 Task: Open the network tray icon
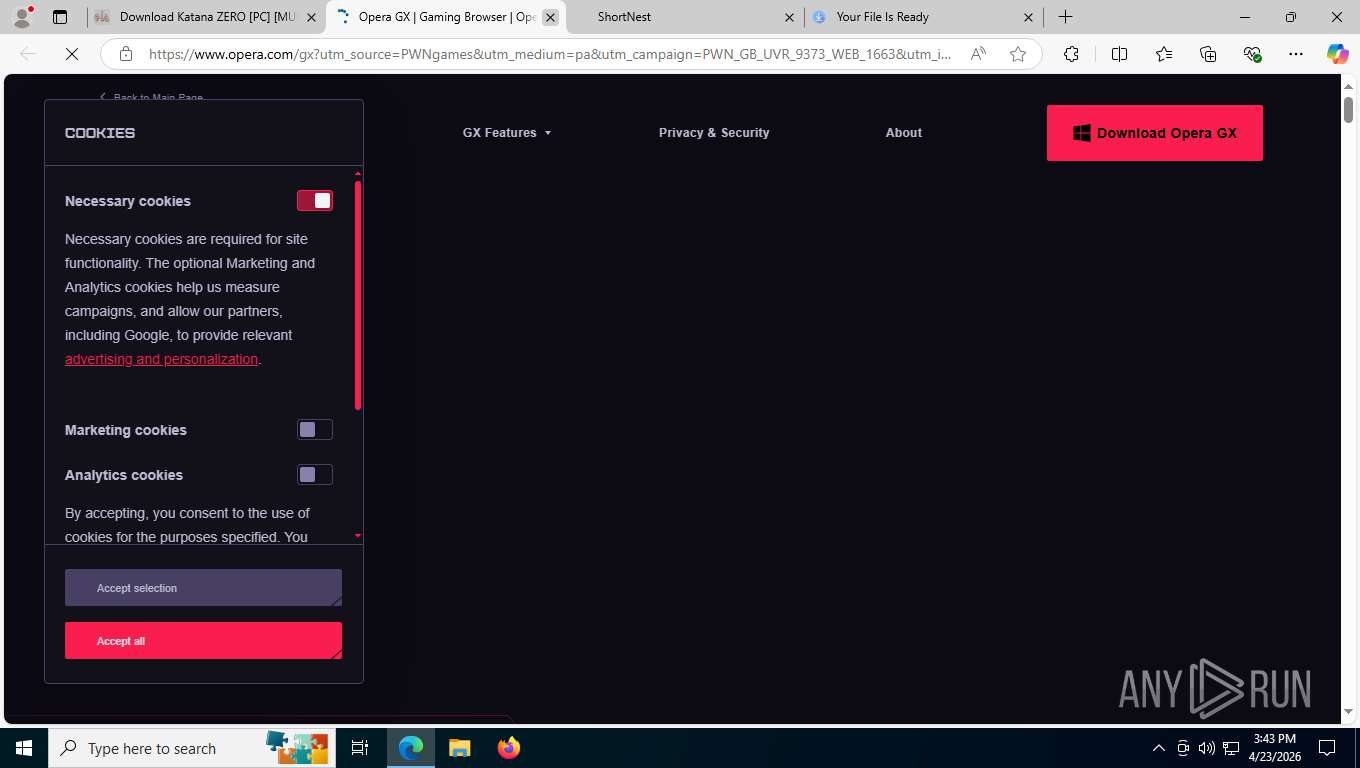click(1231, 748)
